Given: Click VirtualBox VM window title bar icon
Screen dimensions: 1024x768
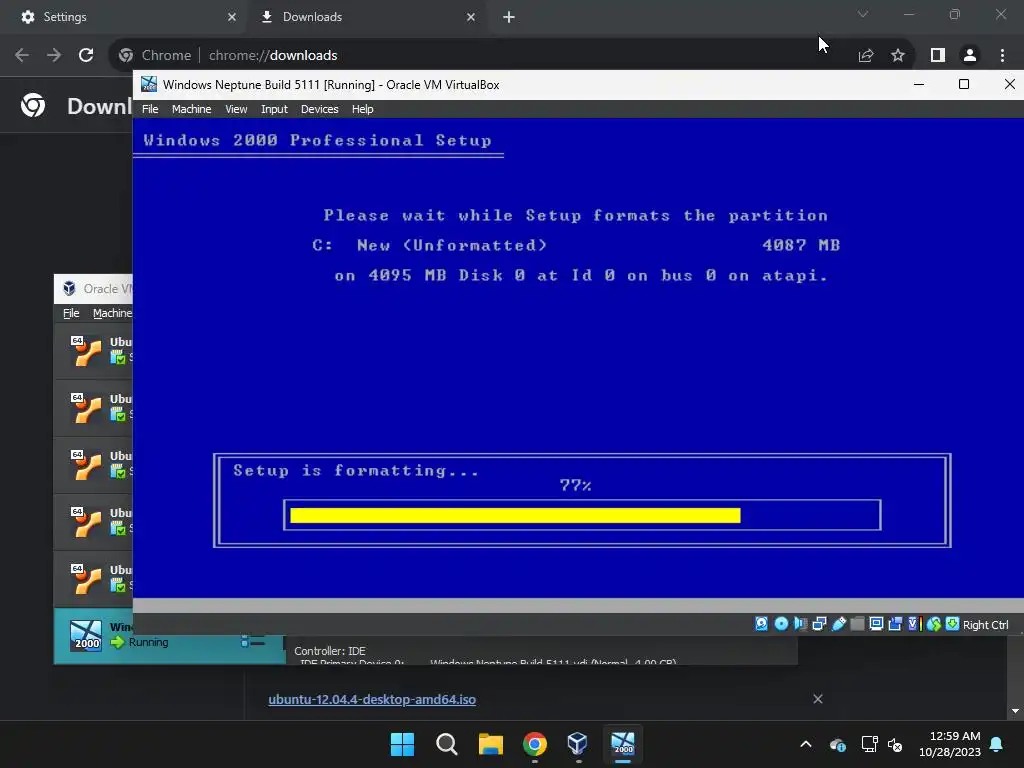Looking at the screenshot, I should [x=149, y=84].
